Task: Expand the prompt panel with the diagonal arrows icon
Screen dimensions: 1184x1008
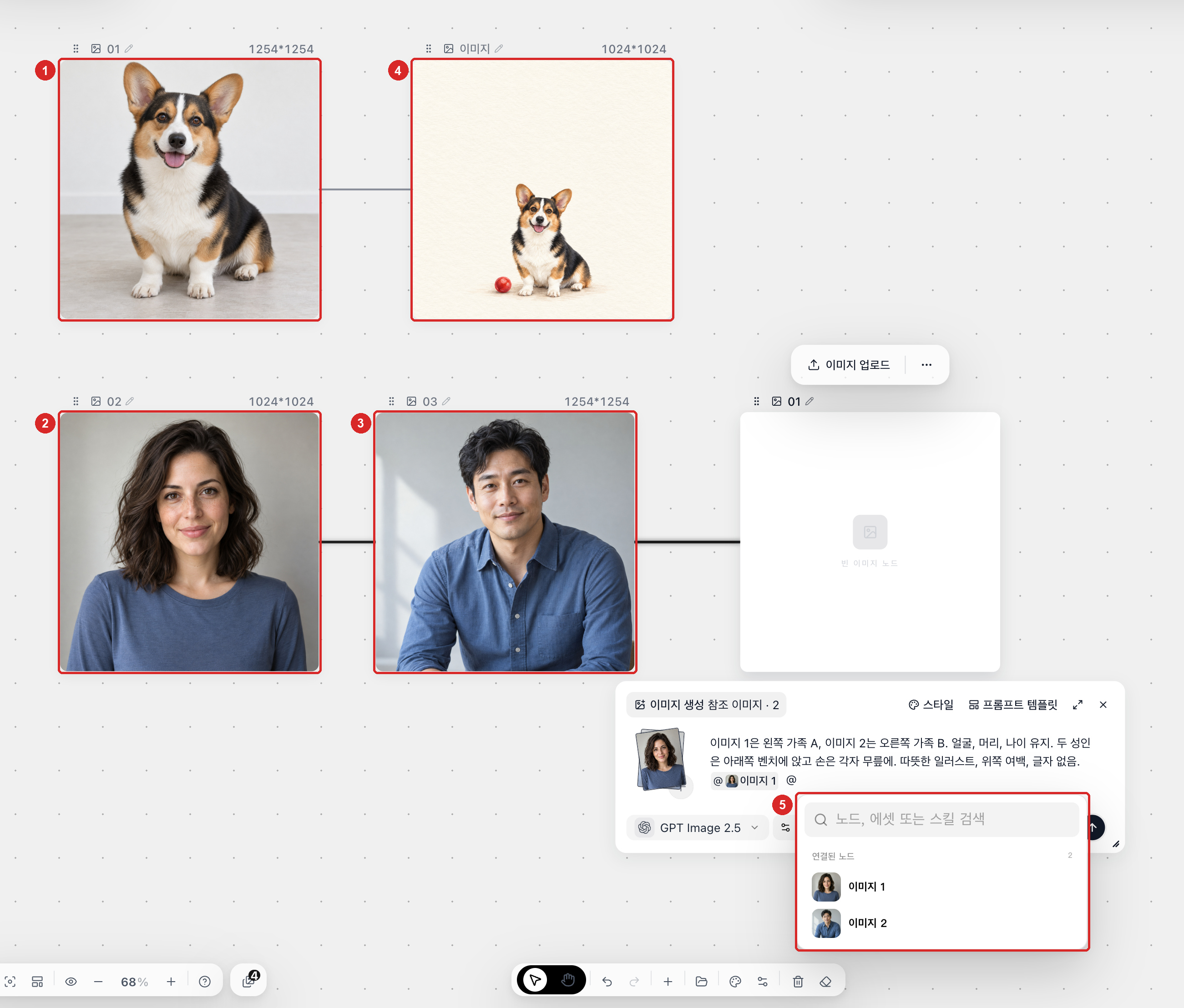Action: point(1078,705)
